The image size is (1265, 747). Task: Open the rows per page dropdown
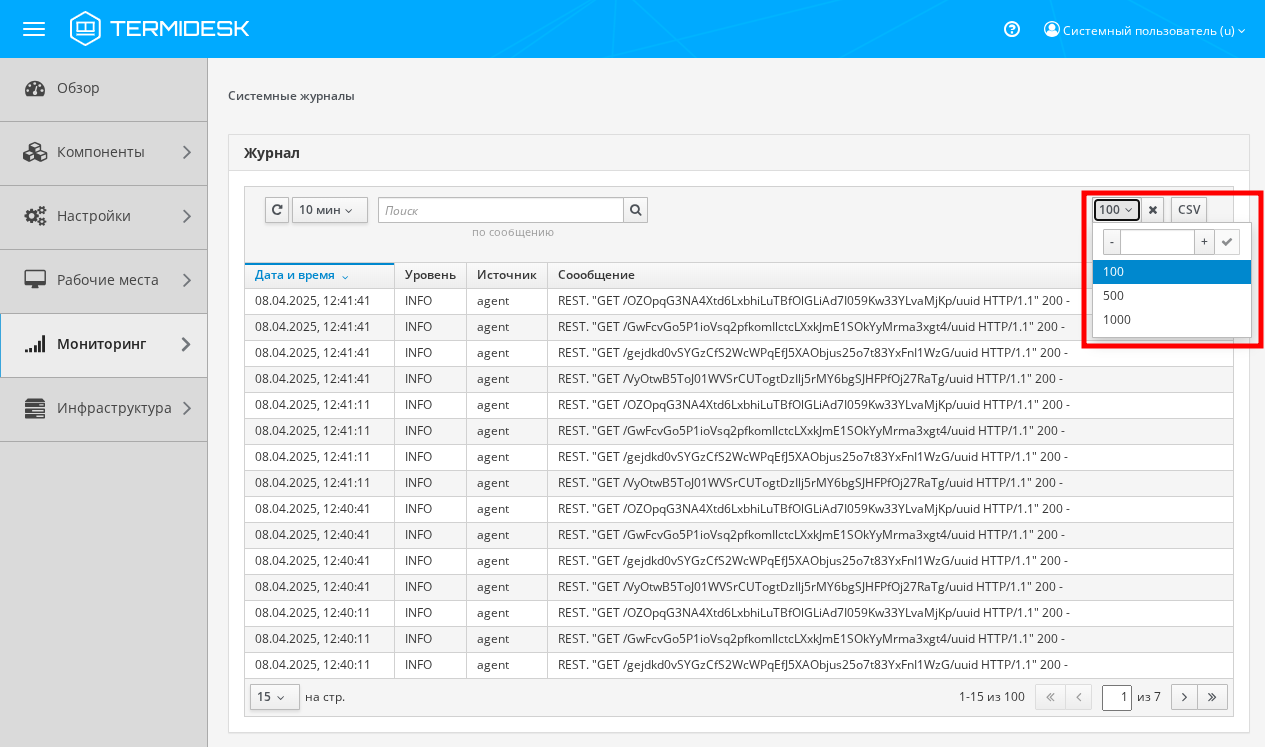[x=274, y=697]
